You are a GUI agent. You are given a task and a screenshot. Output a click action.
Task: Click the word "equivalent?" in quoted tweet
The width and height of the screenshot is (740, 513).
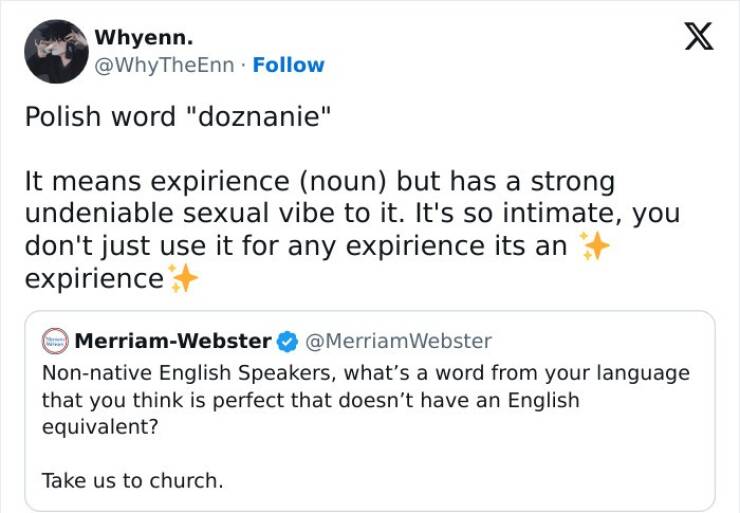(x=99, y=425)
